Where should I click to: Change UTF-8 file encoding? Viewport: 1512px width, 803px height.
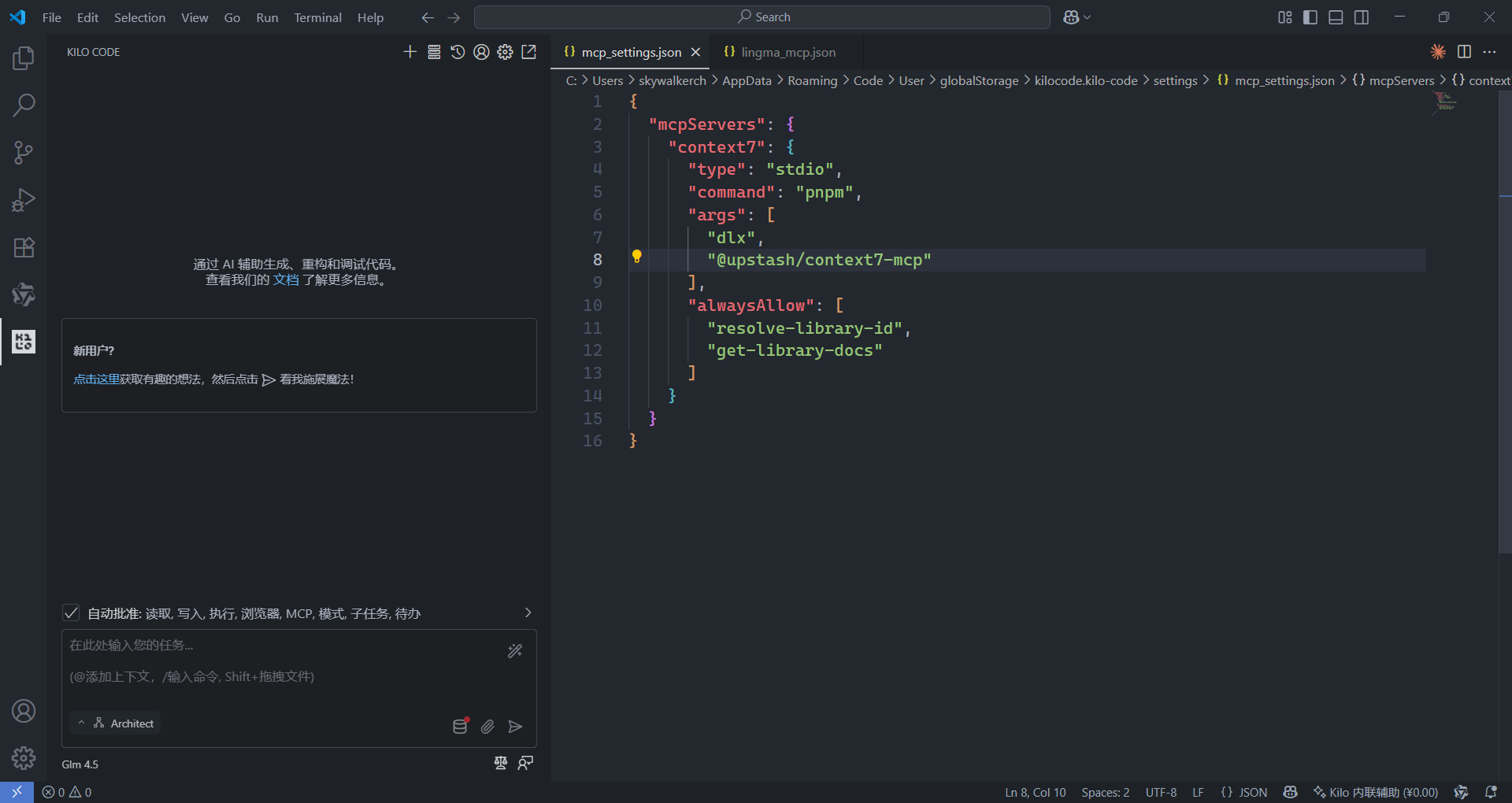pyautogui.click(x=1161, y=792)
